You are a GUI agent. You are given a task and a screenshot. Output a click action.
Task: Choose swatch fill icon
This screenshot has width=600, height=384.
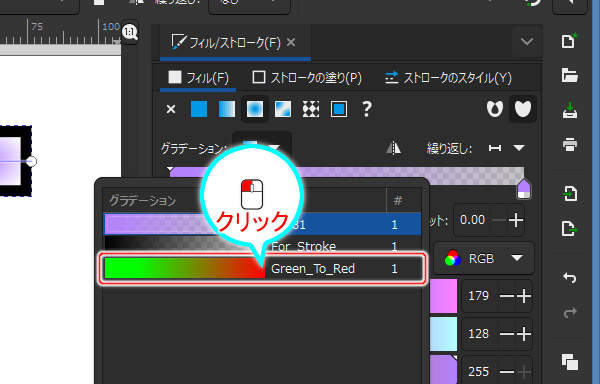[339, 109]
